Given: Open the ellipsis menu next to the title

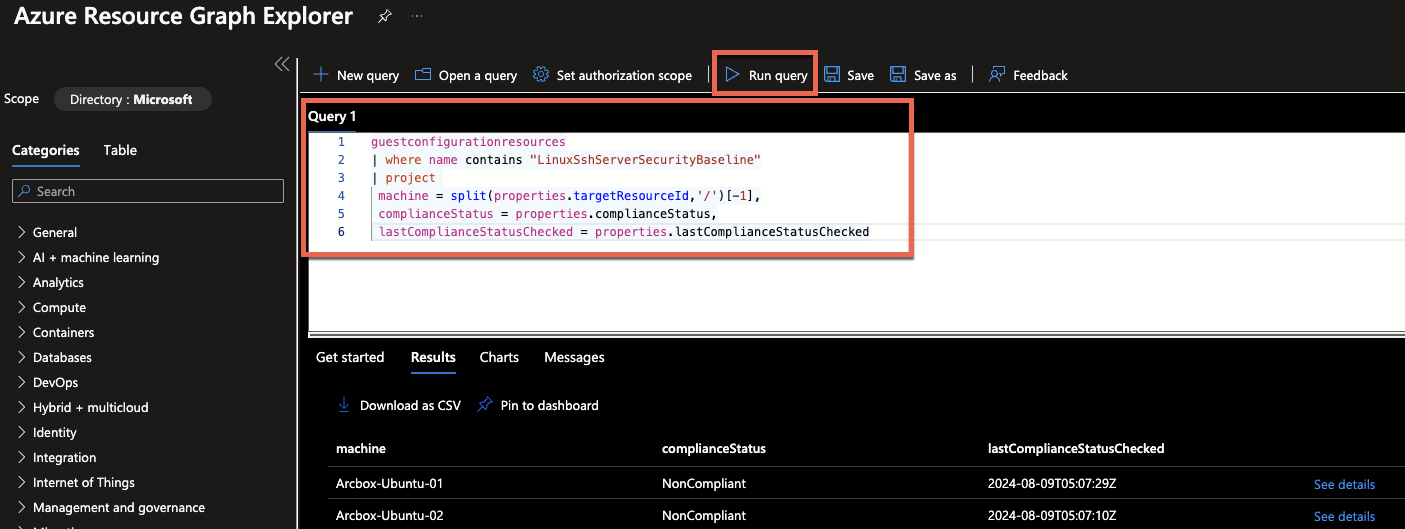Looking at the screenshot, I should click(x=417, y=17).
